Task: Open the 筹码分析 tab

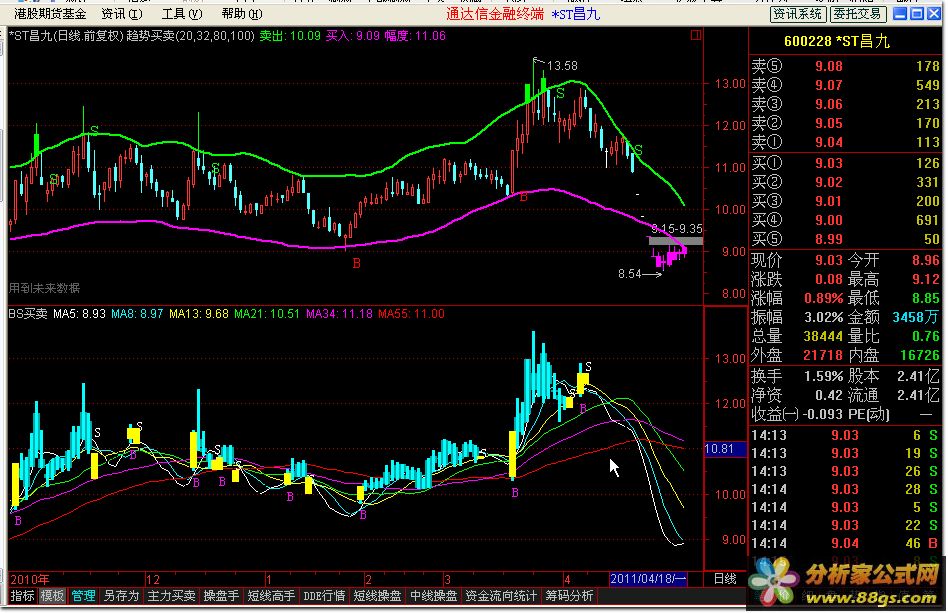Action: tap(569, 596)
